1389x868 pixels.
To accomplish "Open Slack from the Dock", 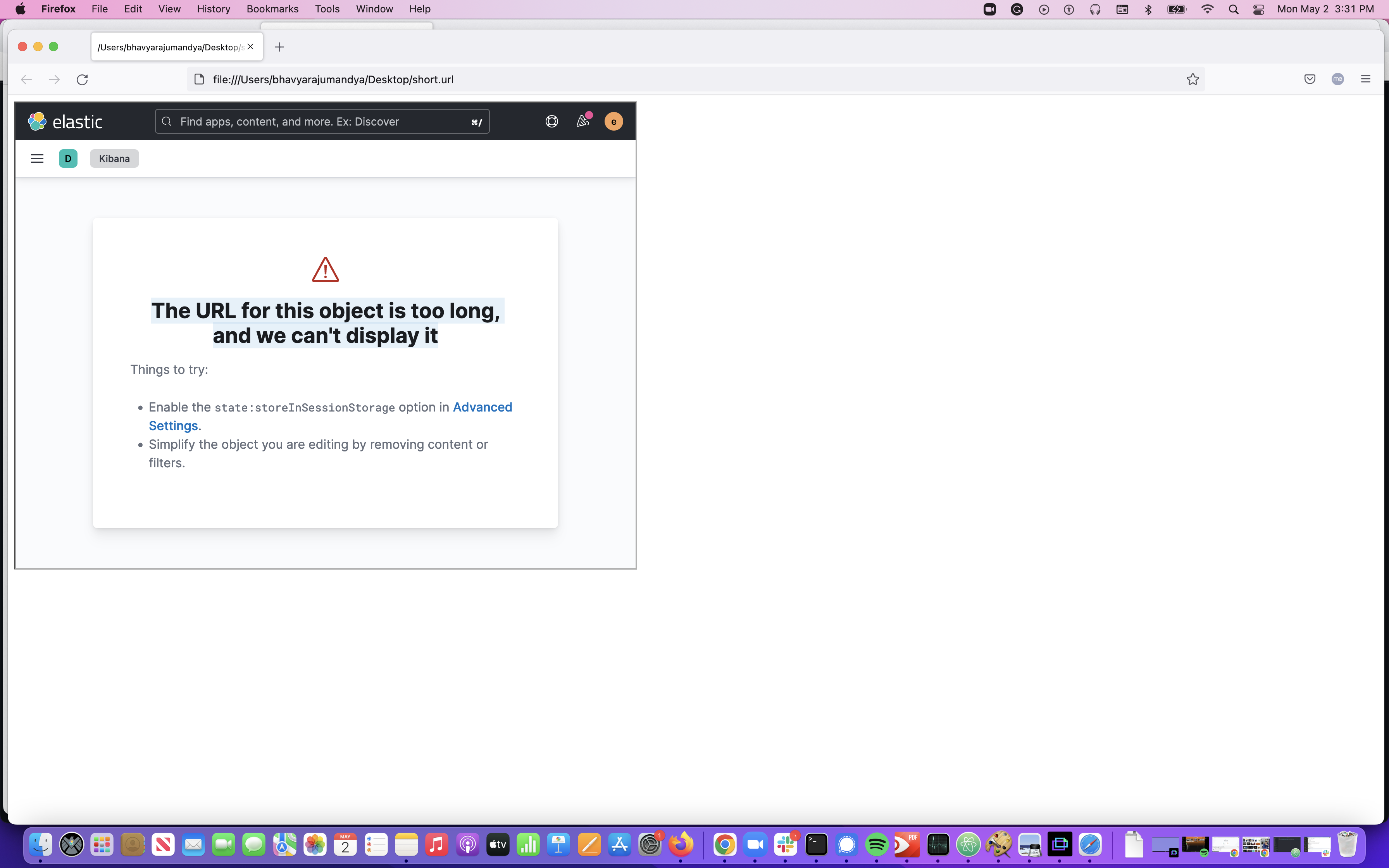I will [x=786, y=844].
